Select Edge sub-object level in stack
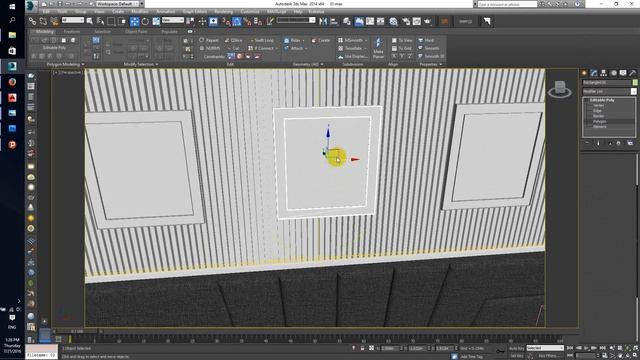This screenshot has height=360, width=640. coord(597,111)
